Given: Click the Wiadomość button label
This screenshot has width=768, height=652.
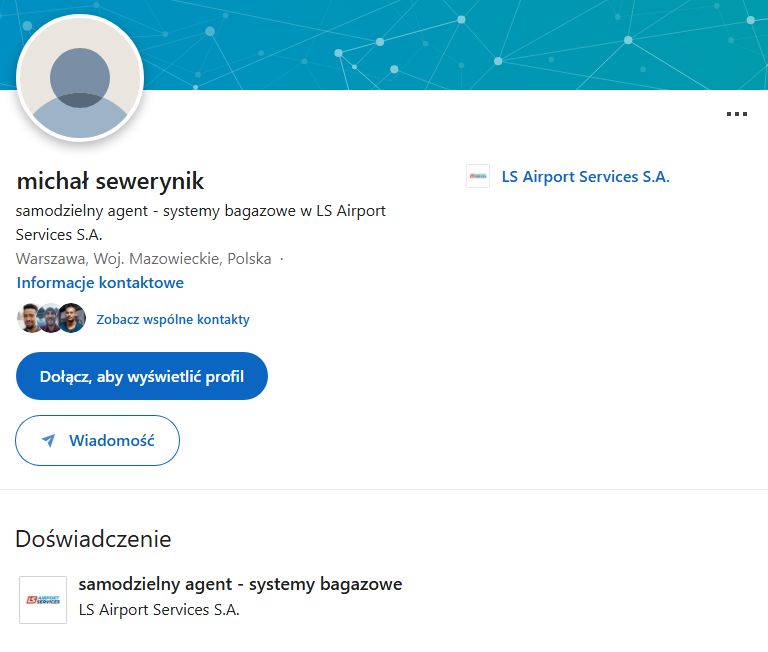Looking at the screenshot, I should click(x=111, y=441).
